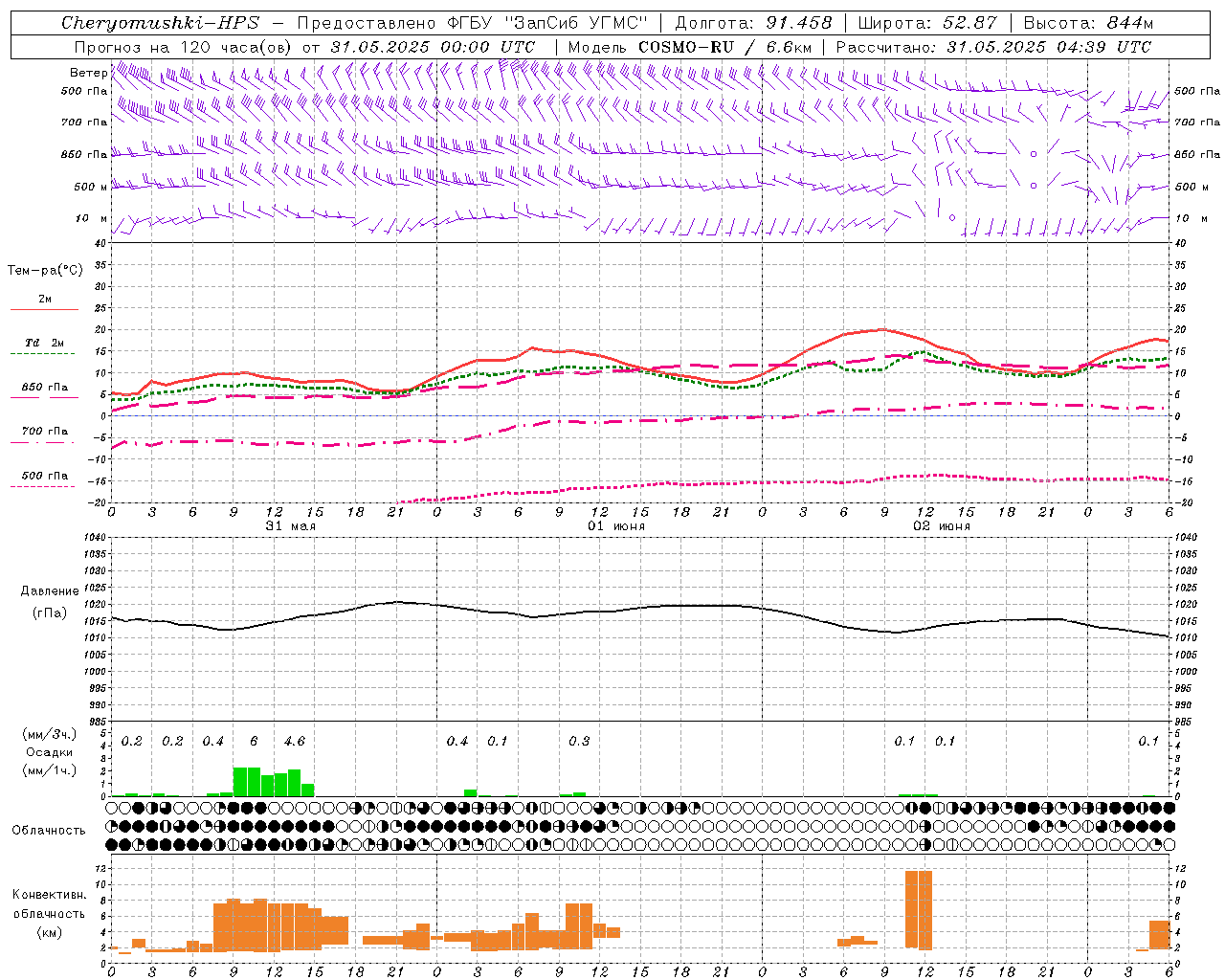Click the longitude value 91.458
The height and width of the screenshot is (980, 1225).
800,23
